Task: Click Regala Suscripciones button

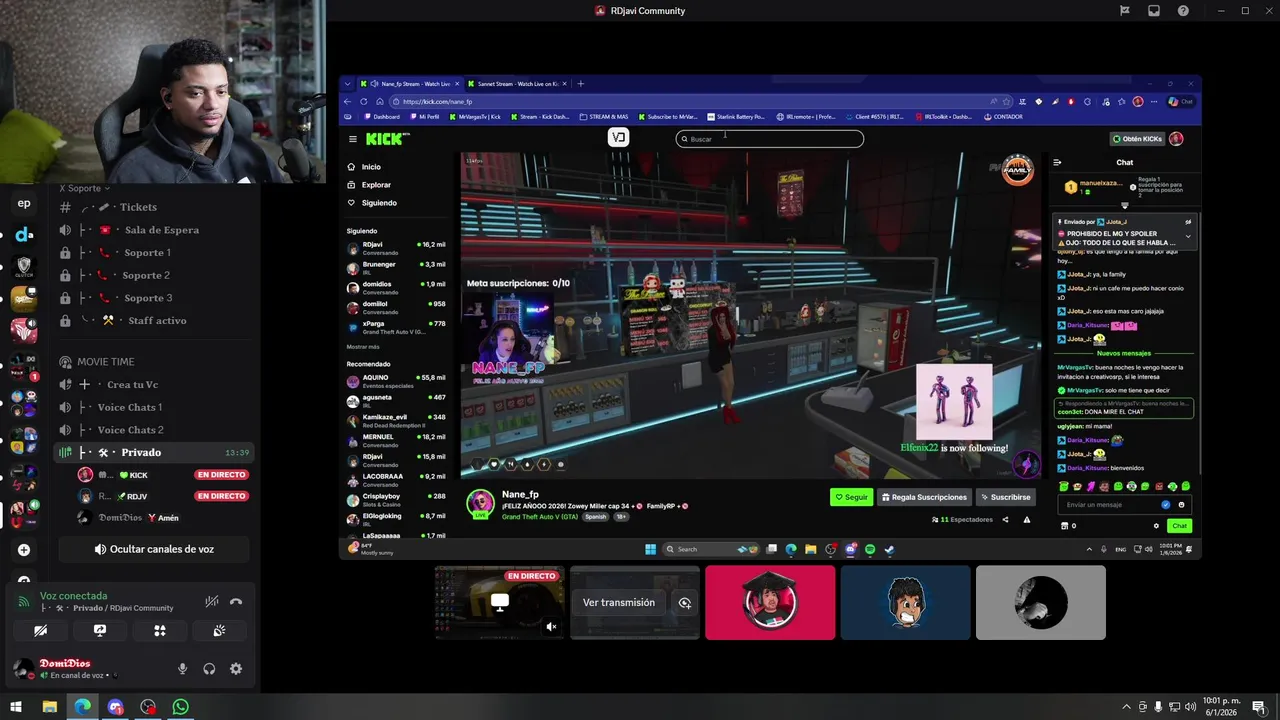Action: coord(924,497)
